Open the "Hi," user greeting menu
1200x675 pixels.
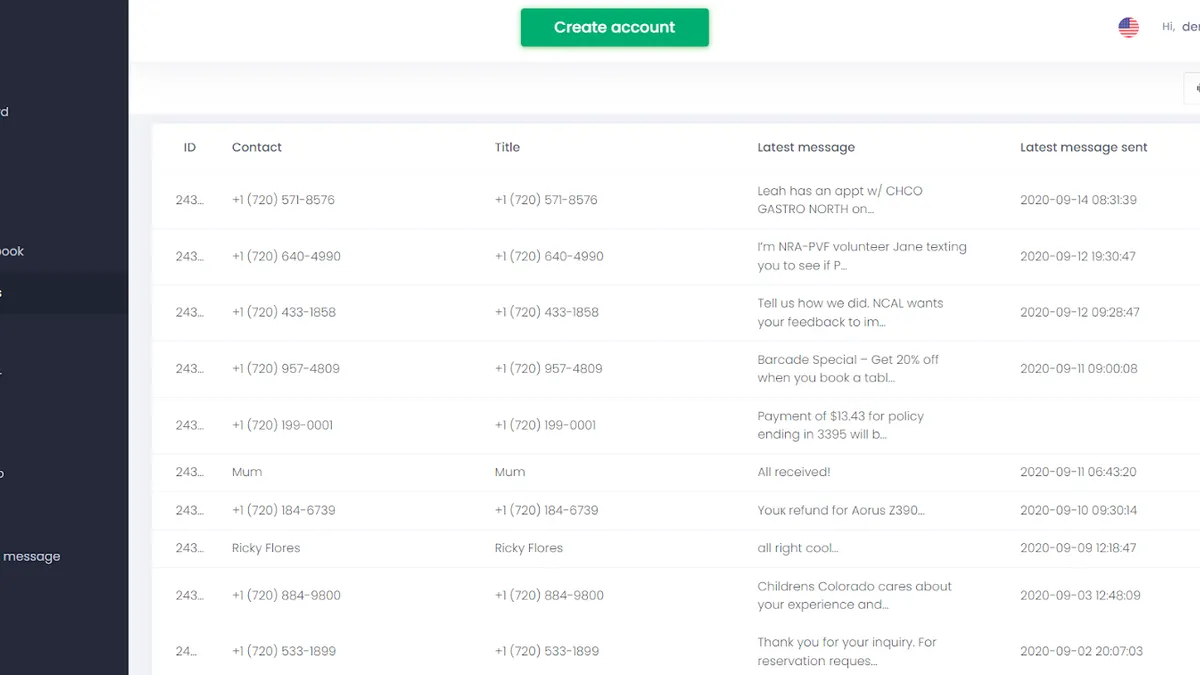pyautogui.click(x=1180, y=27)
